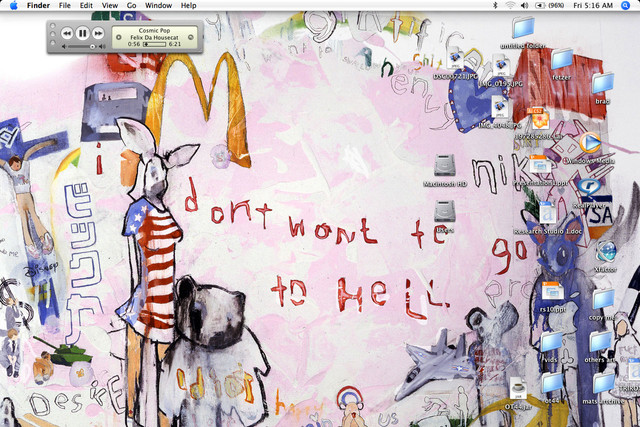
Task: Select the Presentation1.ppt file
Action: tap(540, 166)
